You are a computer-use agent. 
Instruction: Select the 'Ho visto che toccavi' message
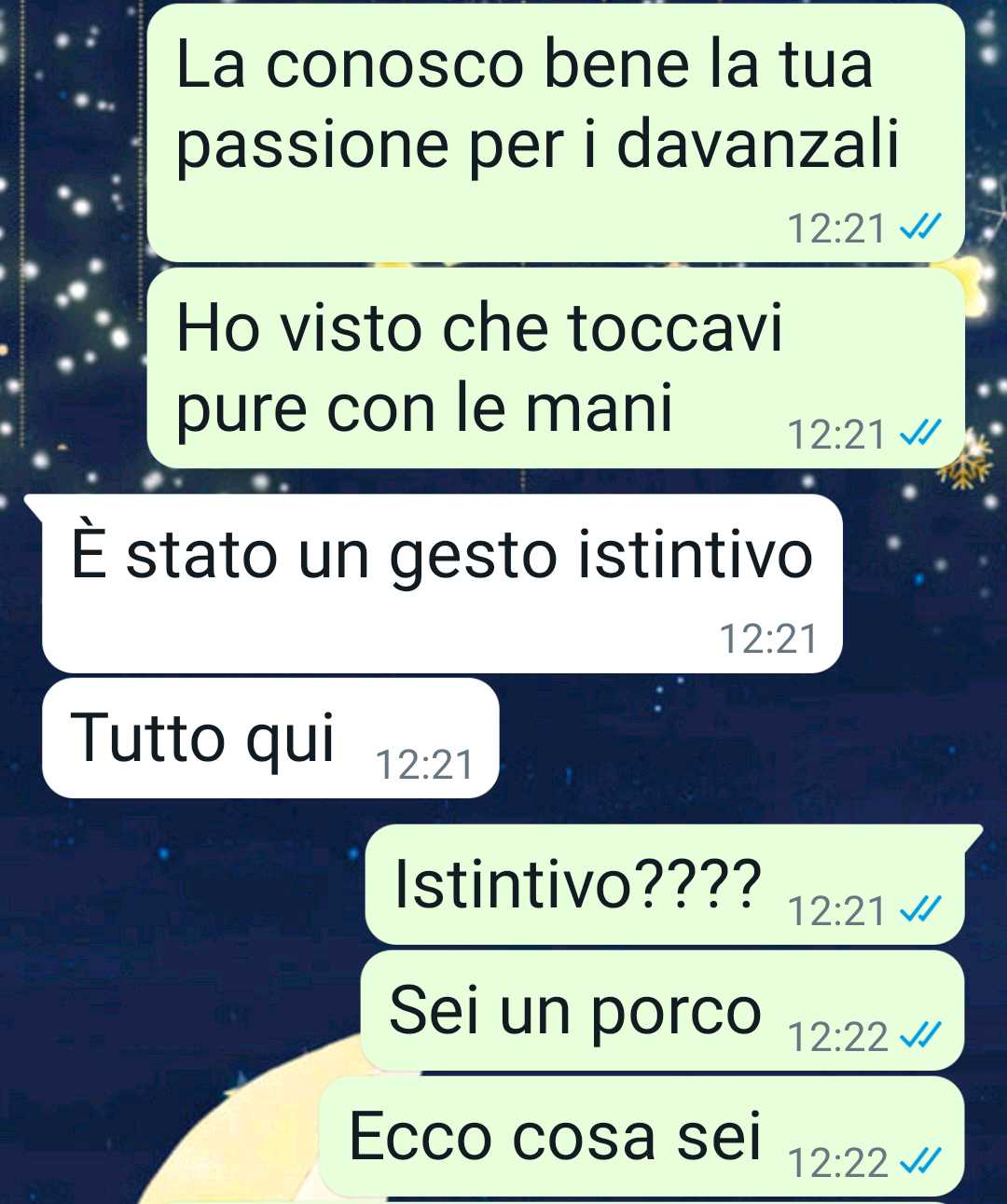556,368
